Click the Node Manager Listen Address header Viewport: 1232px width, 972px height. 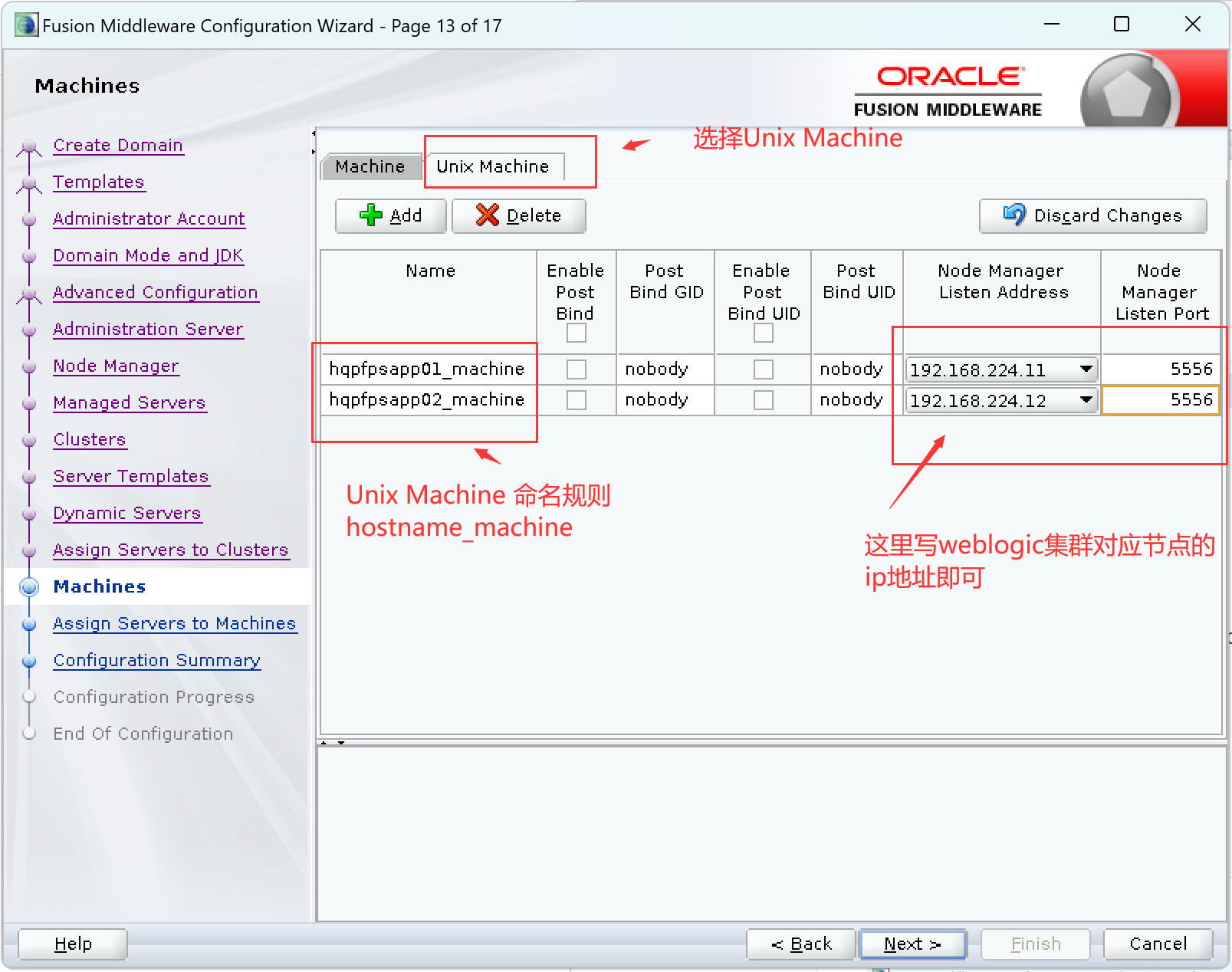coord(1002,301)
